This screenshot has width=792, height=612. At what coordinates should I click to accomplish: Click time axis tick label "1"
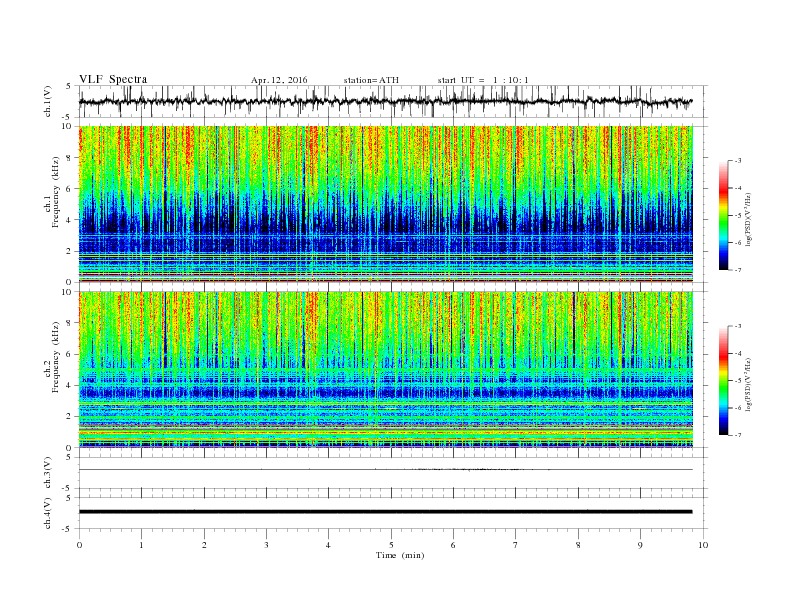pyautogui.click(x=141, y=545)
